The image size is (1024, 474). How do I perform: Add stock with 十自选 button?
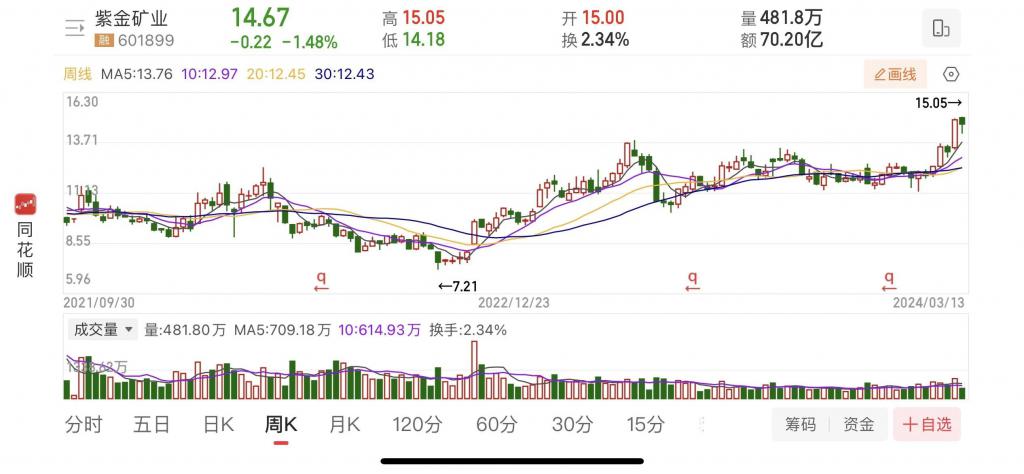point(927,424)
